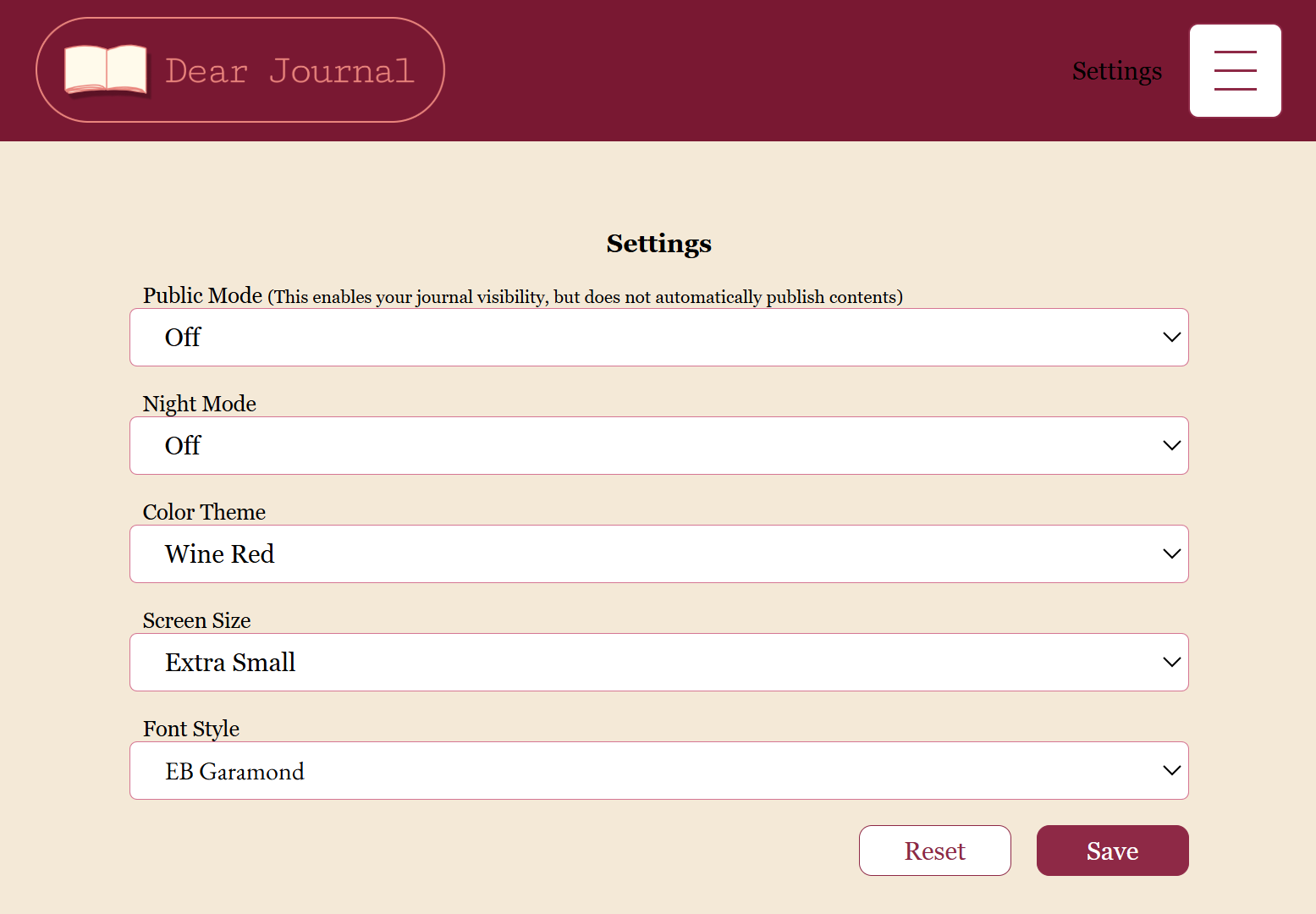Click the Font Style label
The image size is (1316, 914).
click(191, 729)
